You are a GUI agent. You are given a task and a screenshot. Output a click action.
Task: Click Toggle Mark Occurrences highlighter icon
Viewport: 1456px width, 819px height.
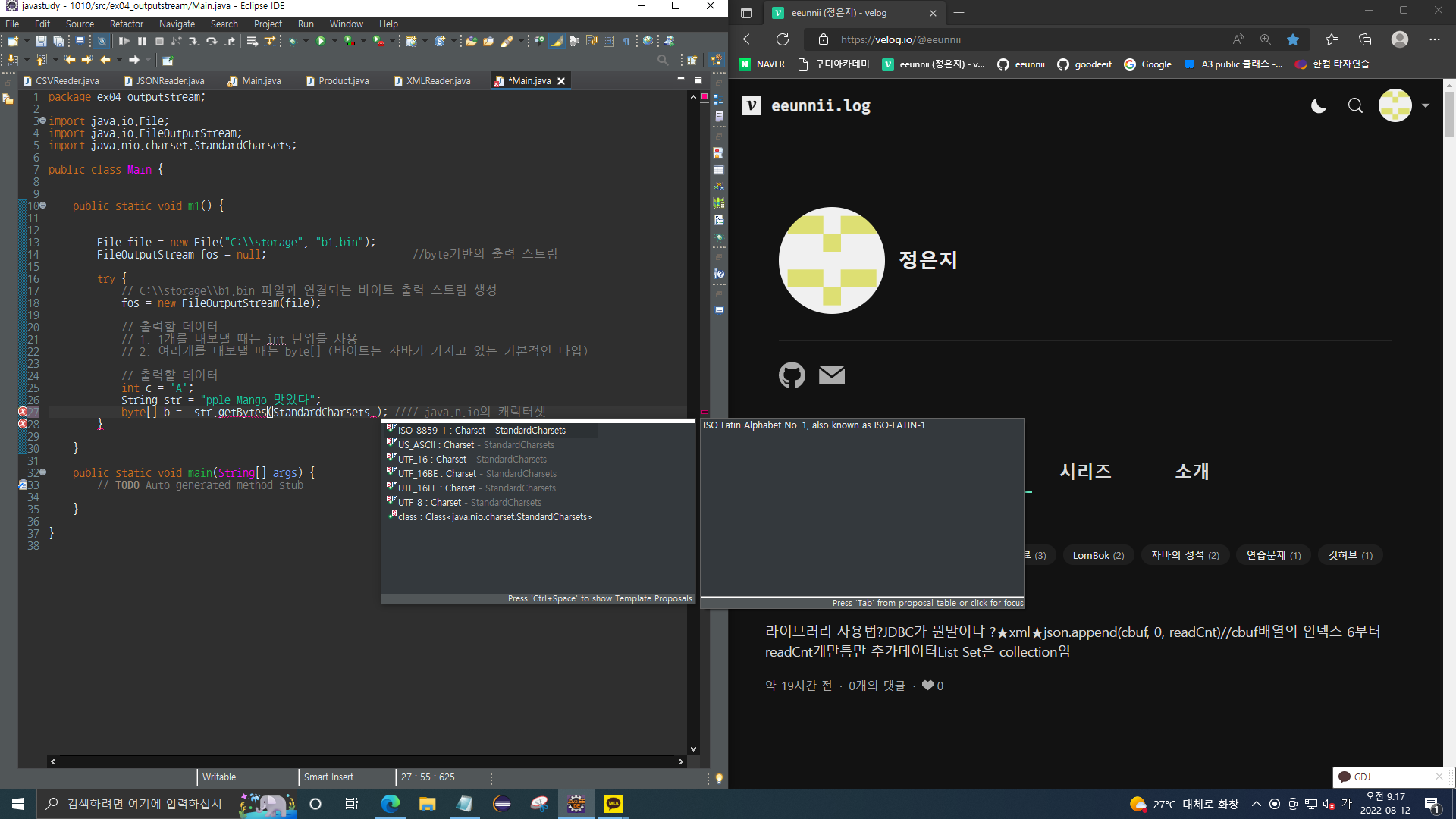point(557,41)
